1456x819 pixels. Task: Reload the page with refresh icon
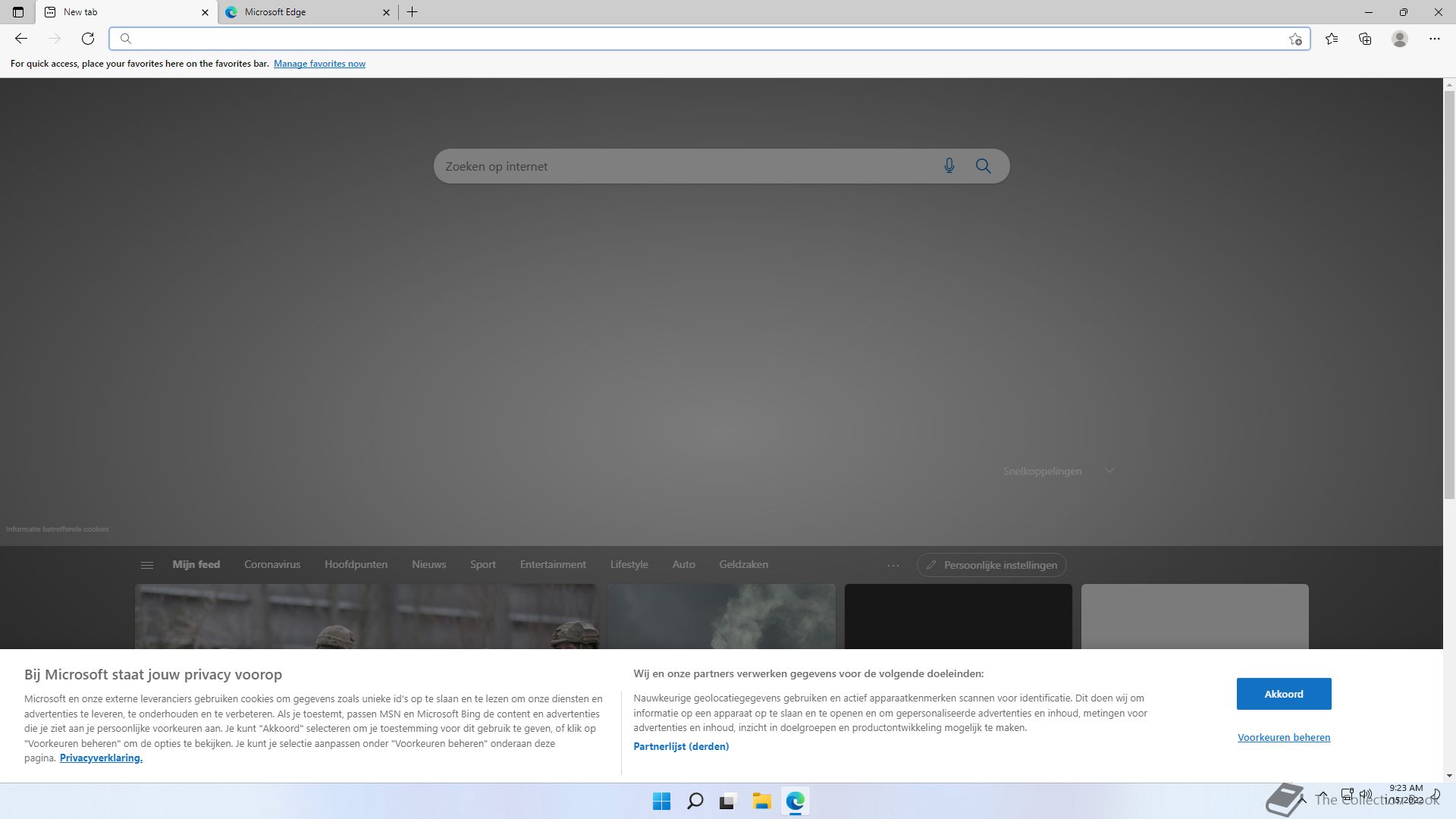(x=88, y=39)
